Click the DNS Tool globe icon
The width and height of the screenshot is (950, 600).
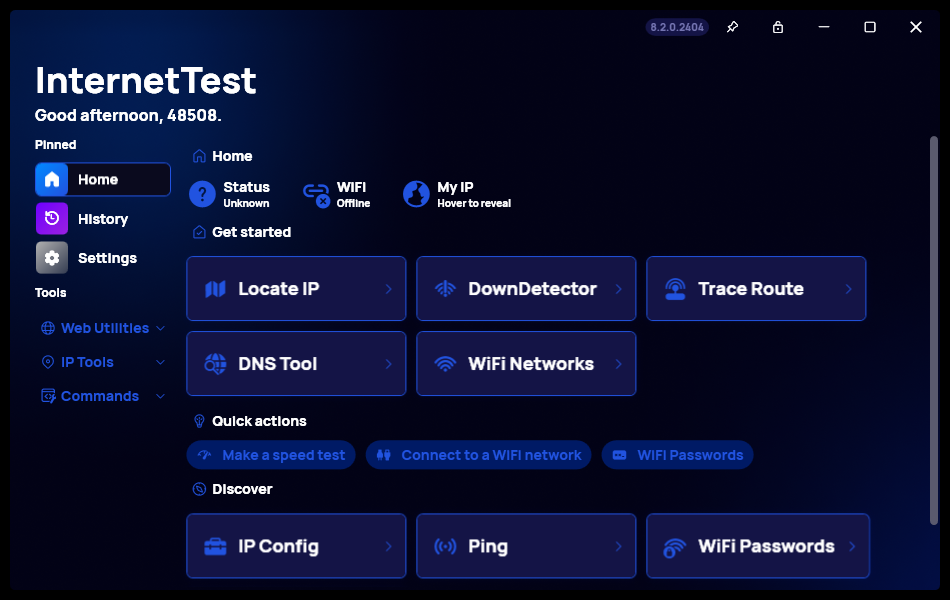point(215,364)
